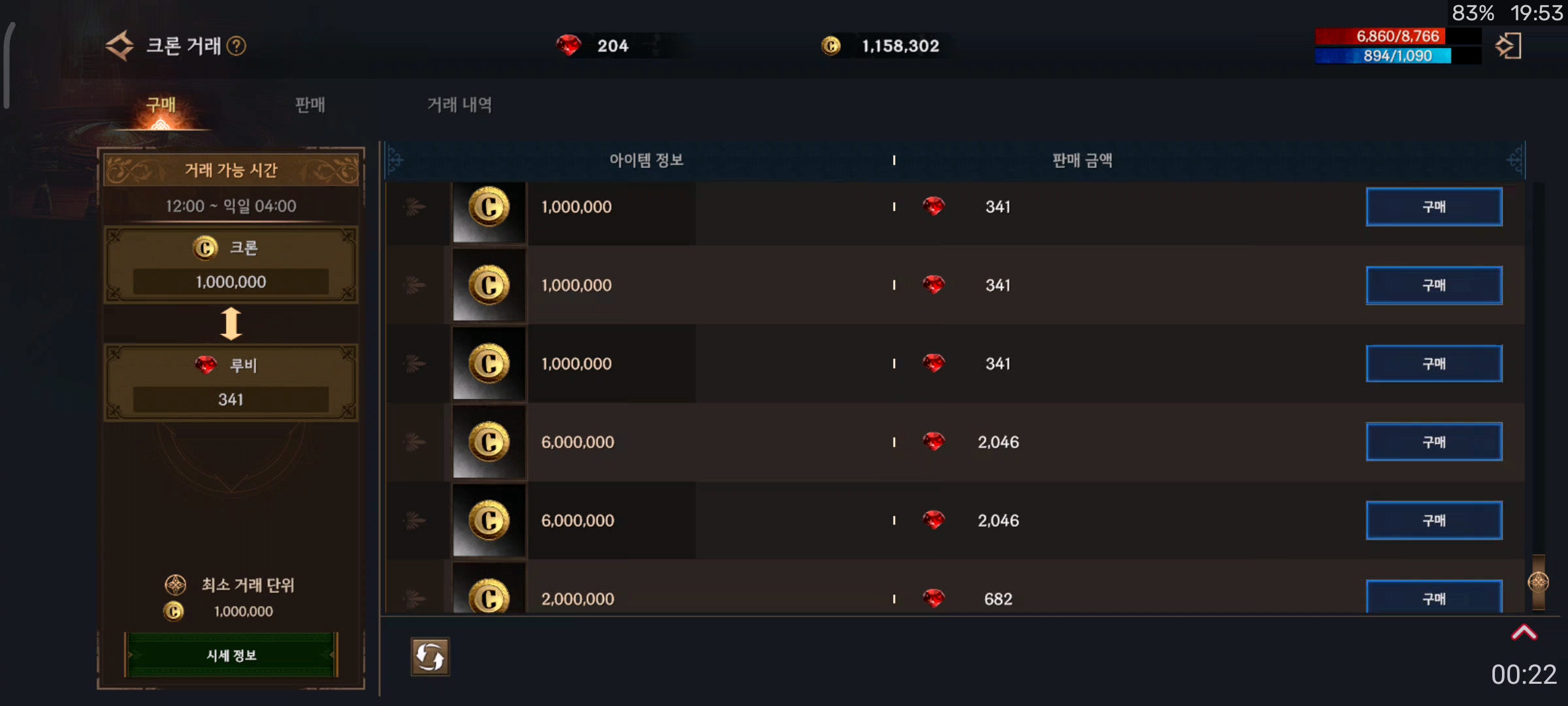This screenshot has height=706, width=1568.
Task: Select the 구매 tab
Action: click(161, 105)
